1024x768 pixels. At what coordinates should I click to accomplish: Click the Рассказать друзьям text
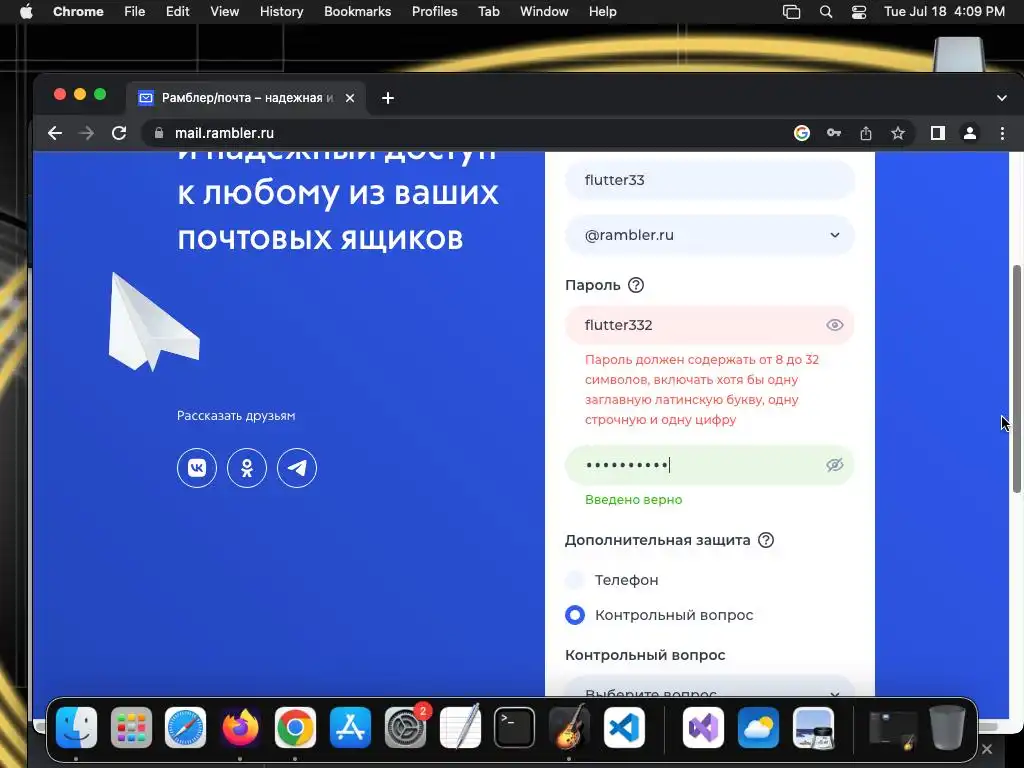[236, 415]
